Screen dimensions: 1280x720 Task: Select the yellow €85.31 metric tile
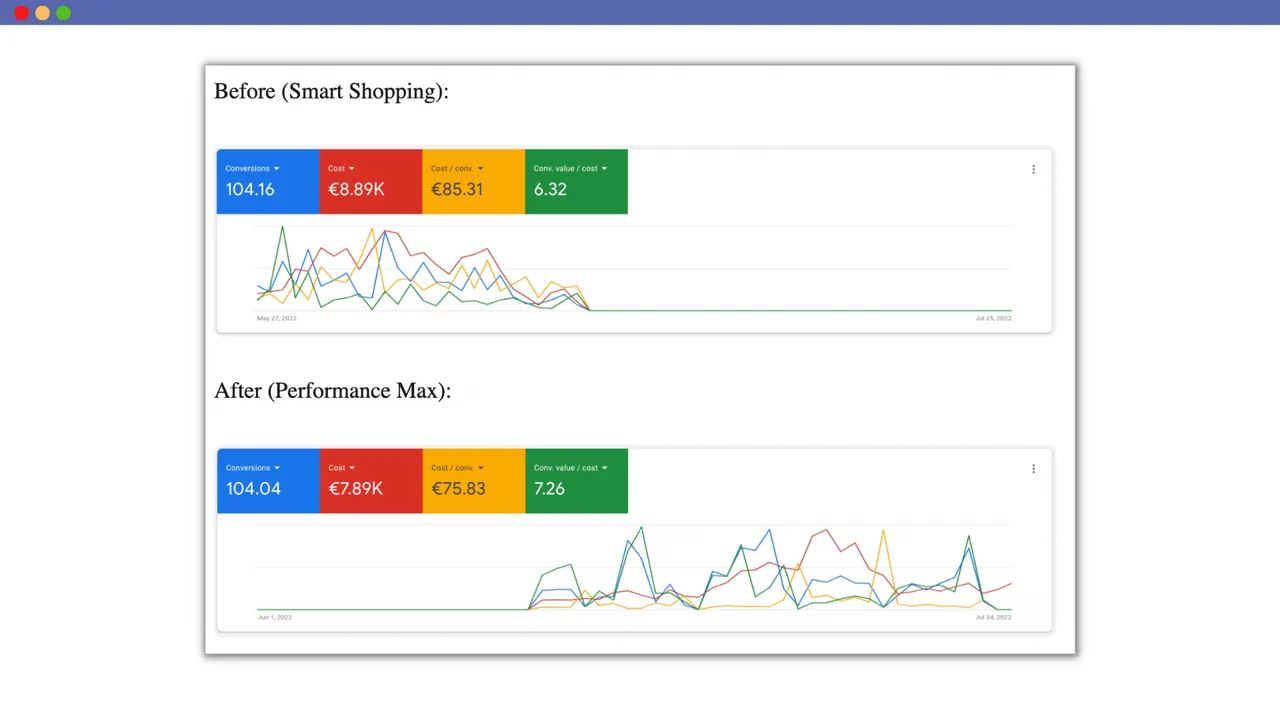click(x=473, y=182)
